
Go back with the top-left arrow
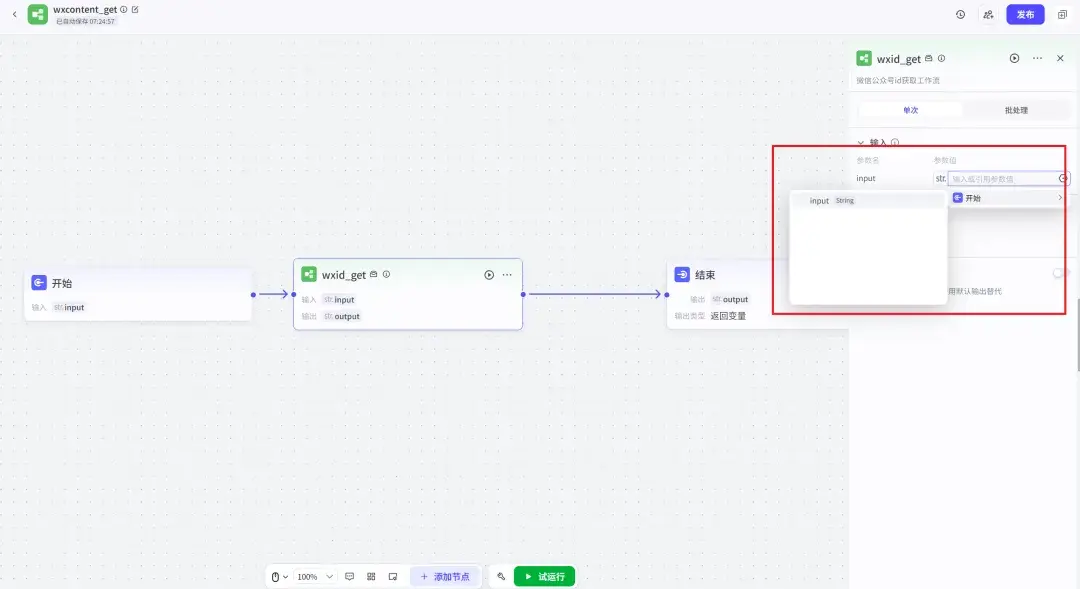(14, 14)
